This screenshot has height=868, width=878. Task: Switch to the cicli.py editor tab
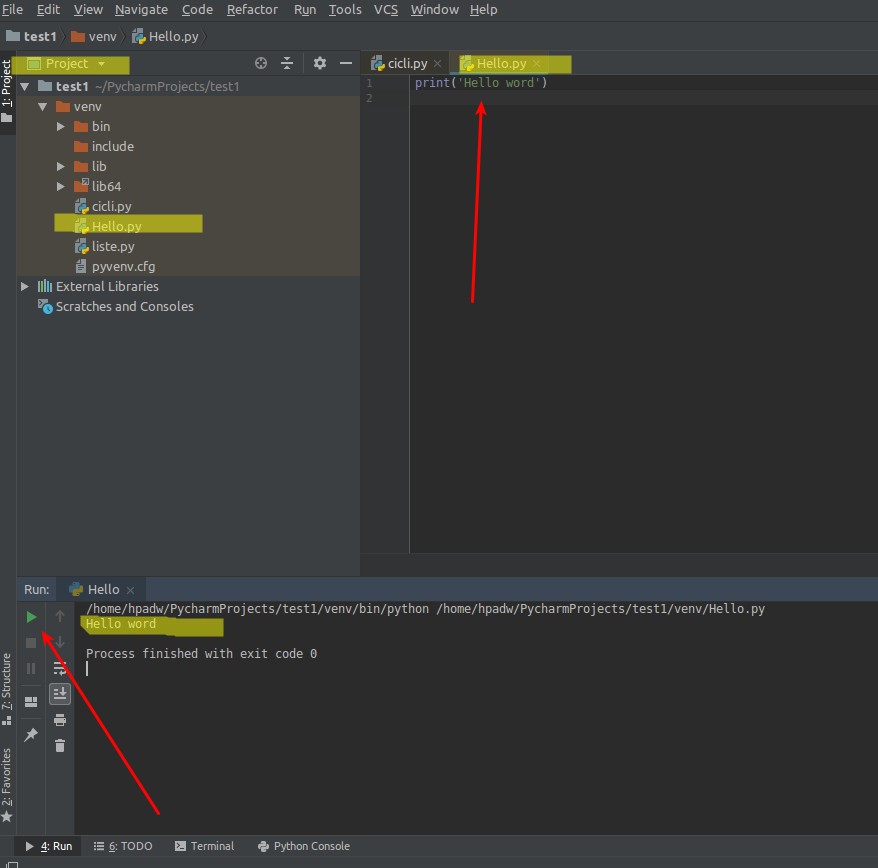click(406, 62)
